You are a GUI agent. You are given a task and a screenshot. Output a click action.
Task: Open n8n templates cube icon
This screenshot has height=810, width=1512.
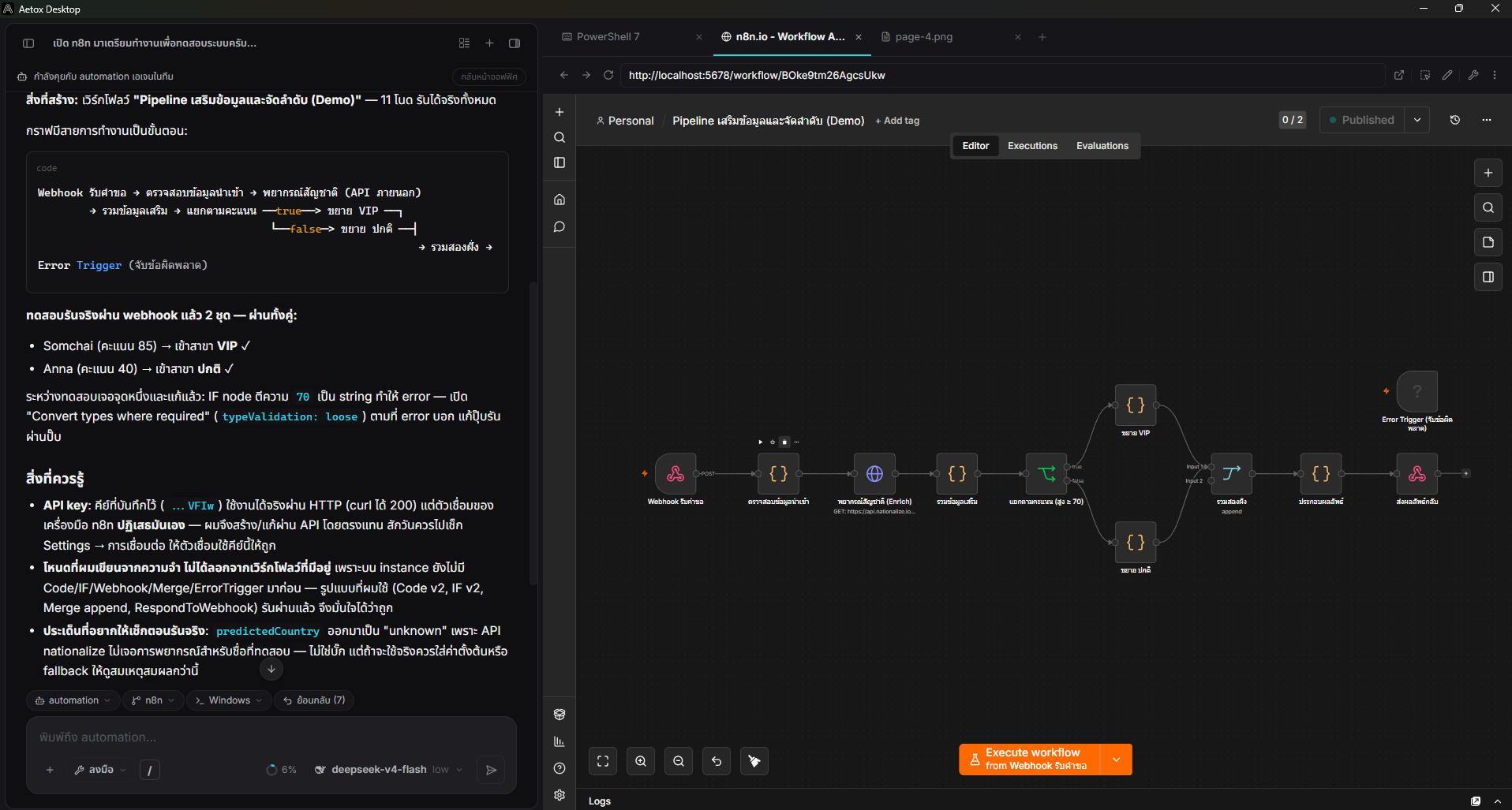[560, 715]
